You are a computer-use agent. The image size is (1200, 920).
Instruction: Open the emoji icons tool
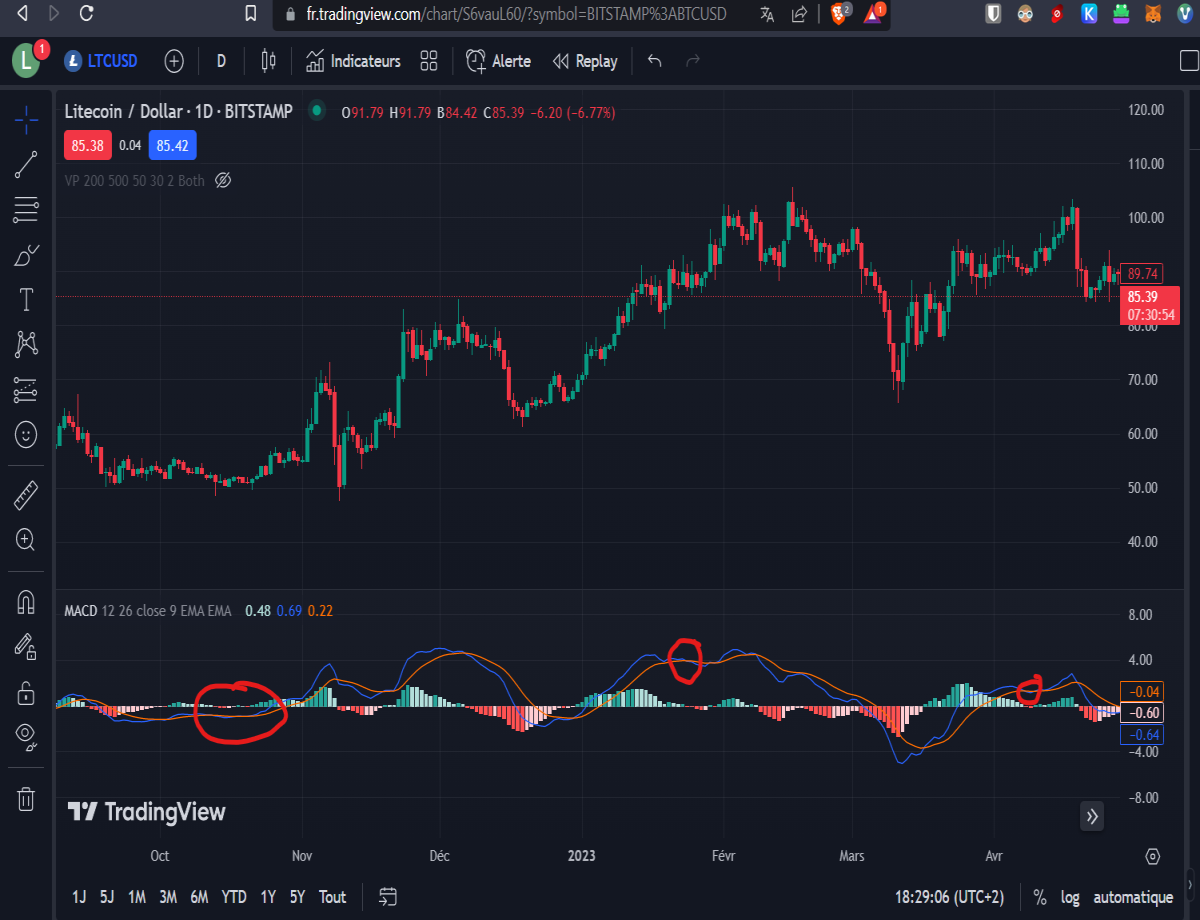26,435
